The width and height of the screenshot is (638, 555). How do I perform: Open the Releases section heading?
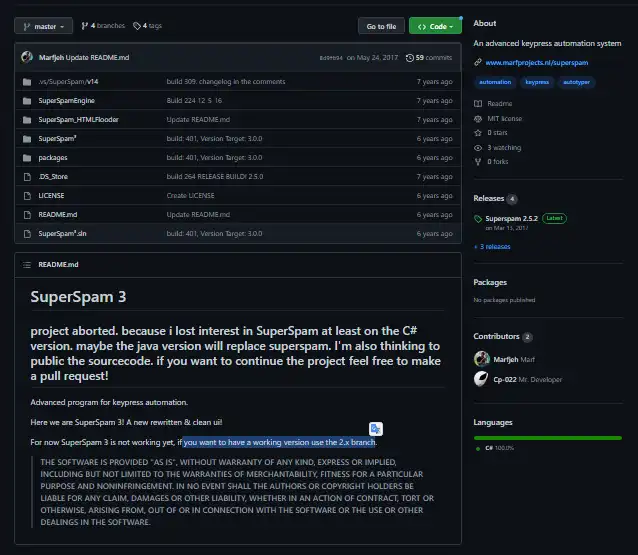click(x=489, y=198)
